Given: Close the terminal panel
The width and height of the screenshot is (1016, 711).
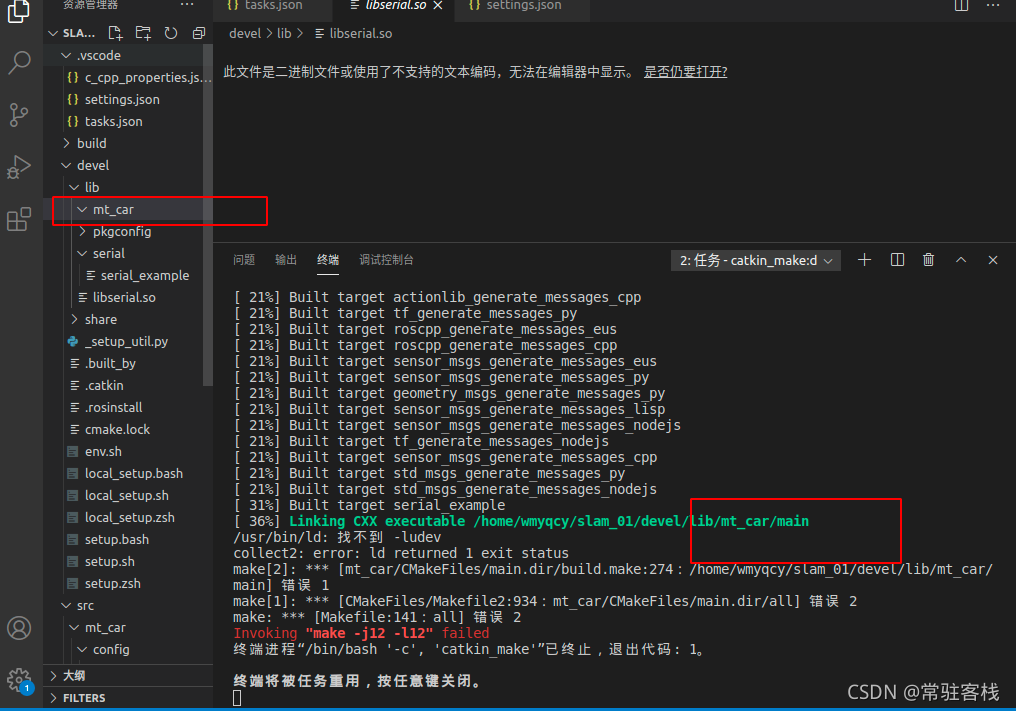Looking at the screenshot, I should [x=993, y=260].
